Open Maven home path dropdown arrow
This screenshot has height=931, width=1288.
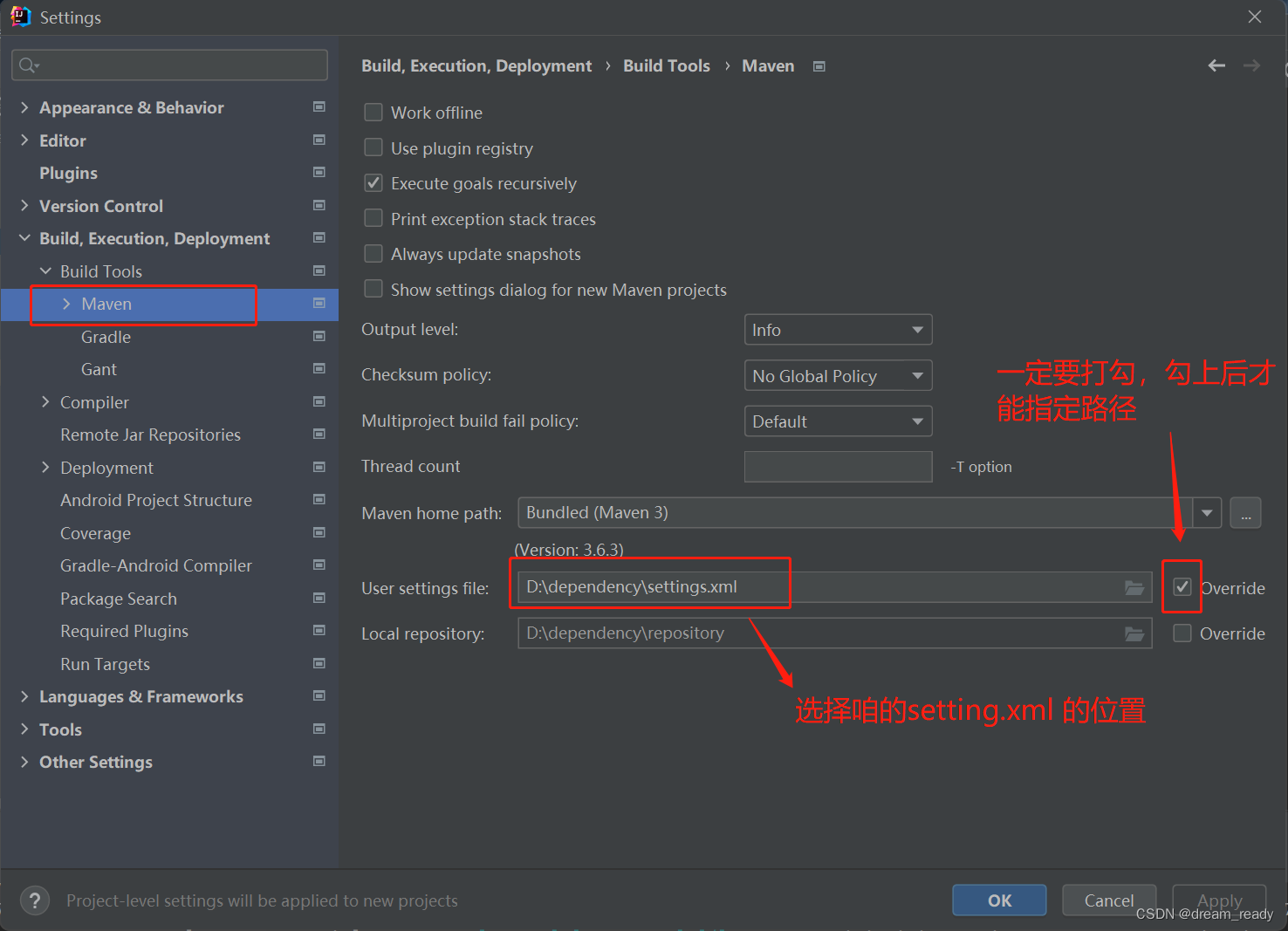click(x=1207, y=513)
